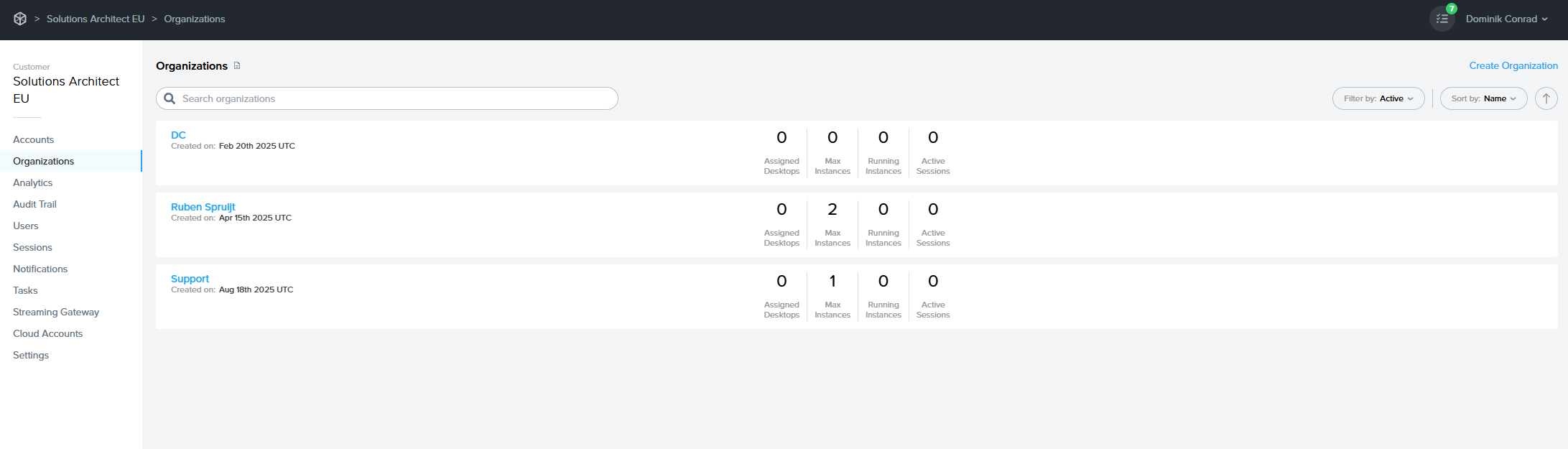The image size is (1568, 449).
Task: Open the Ruben Spruijt organization
Action: [x=203, y=207]
